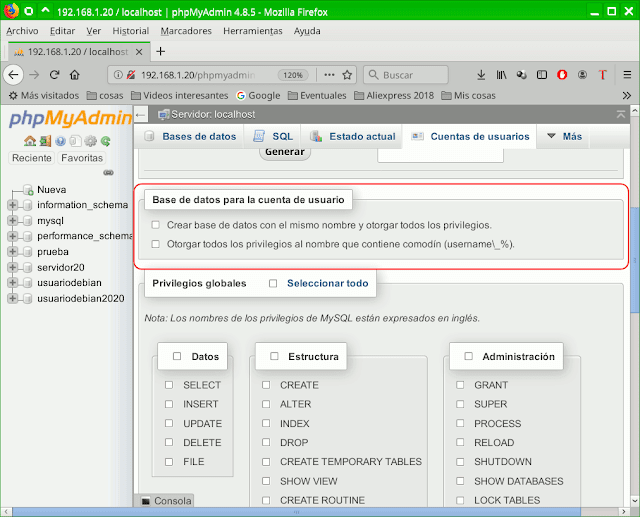Screen dimensions: 640x517
Task: Click the red Opera-style extension icon
Action: pos(562,75)
